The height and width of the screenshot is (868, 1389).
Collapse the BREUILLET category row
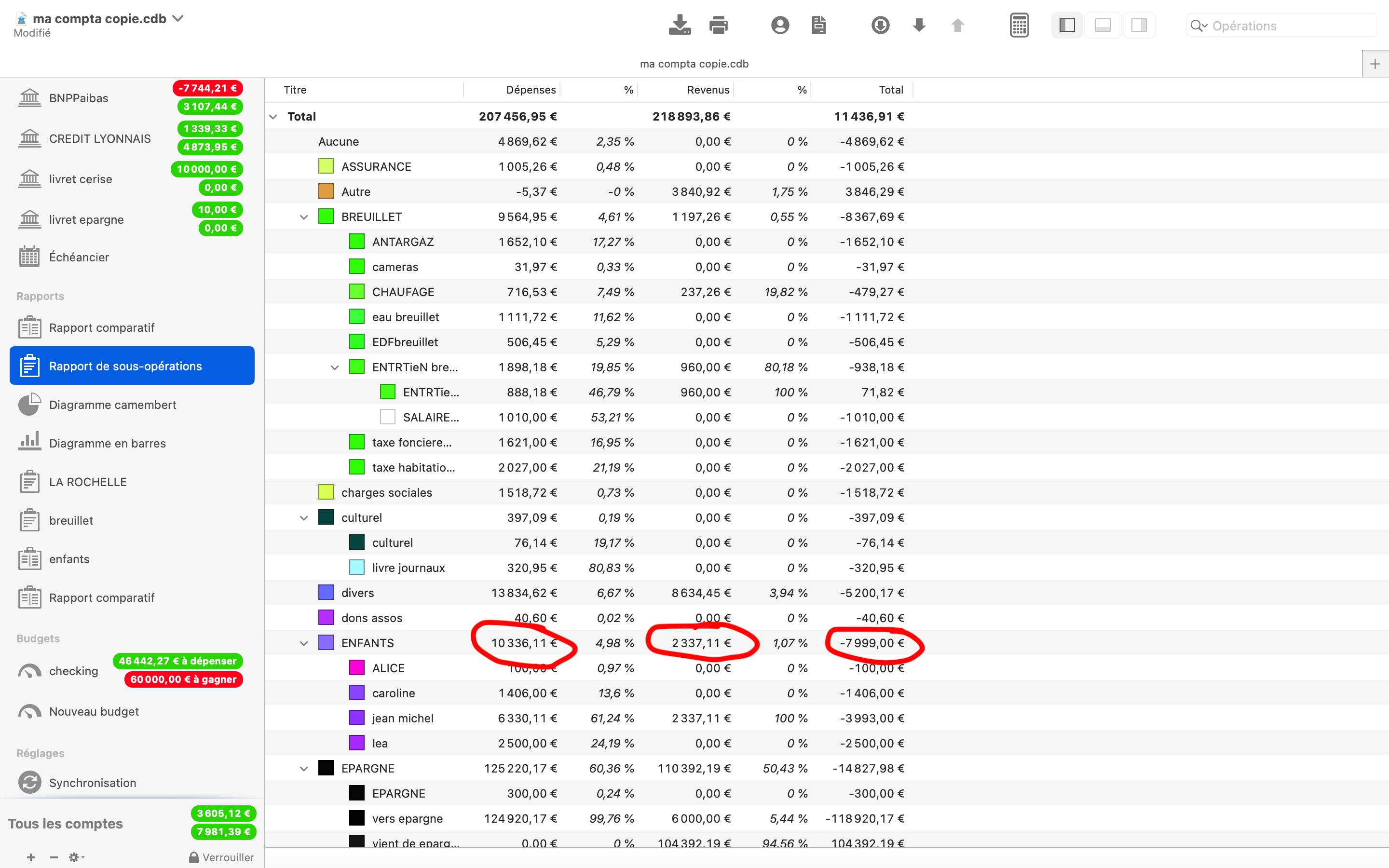304,217
